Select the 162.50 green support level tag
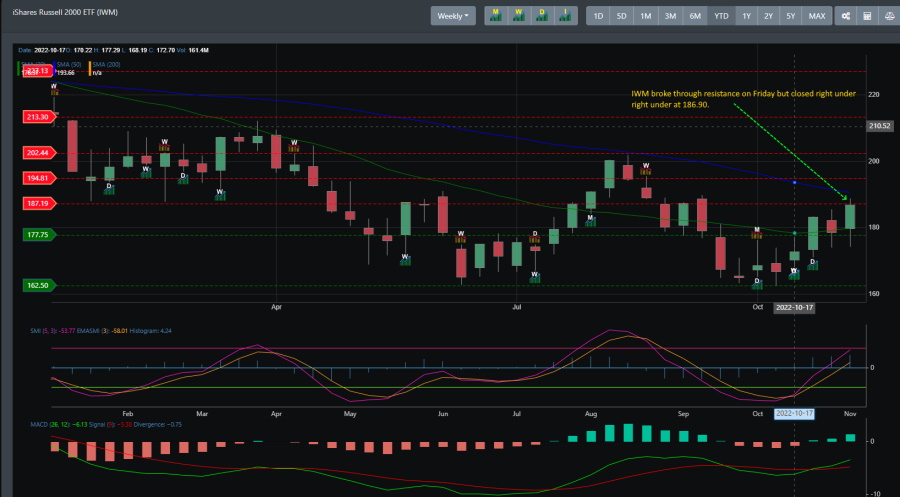Screen dimensions: 900x497 coord(39,285)
